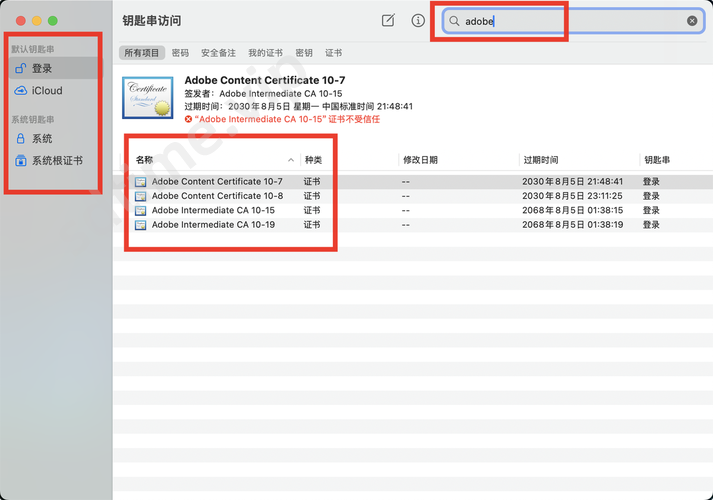This screenshot has height=500, width=713.
Task: Close the window with the red button
Action: [x=20, y=20]
